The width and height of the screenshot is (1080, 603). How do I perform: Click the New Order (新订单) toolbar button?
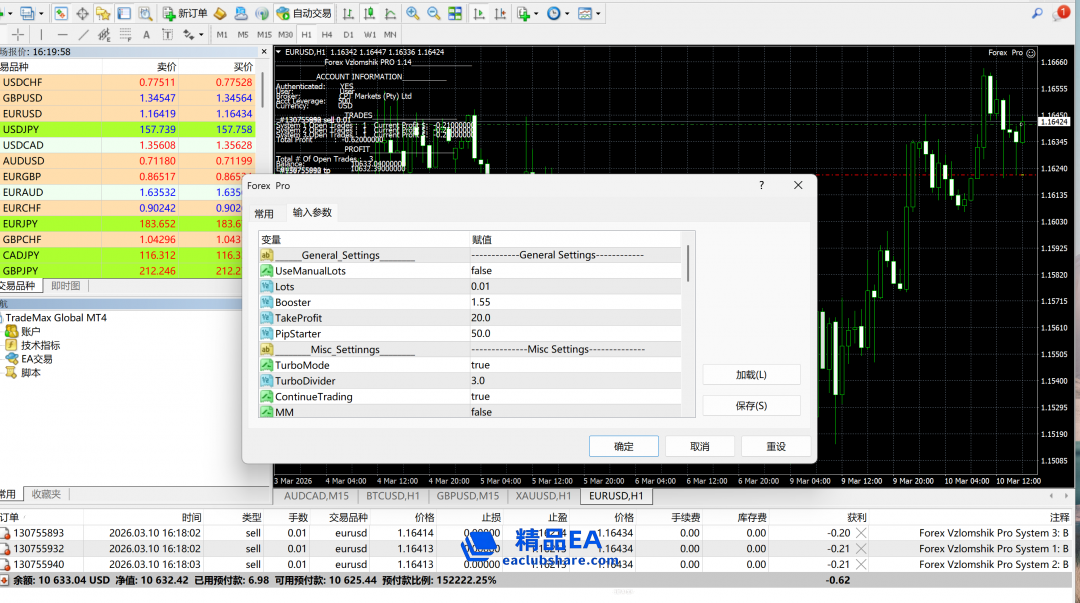[185, 13]
